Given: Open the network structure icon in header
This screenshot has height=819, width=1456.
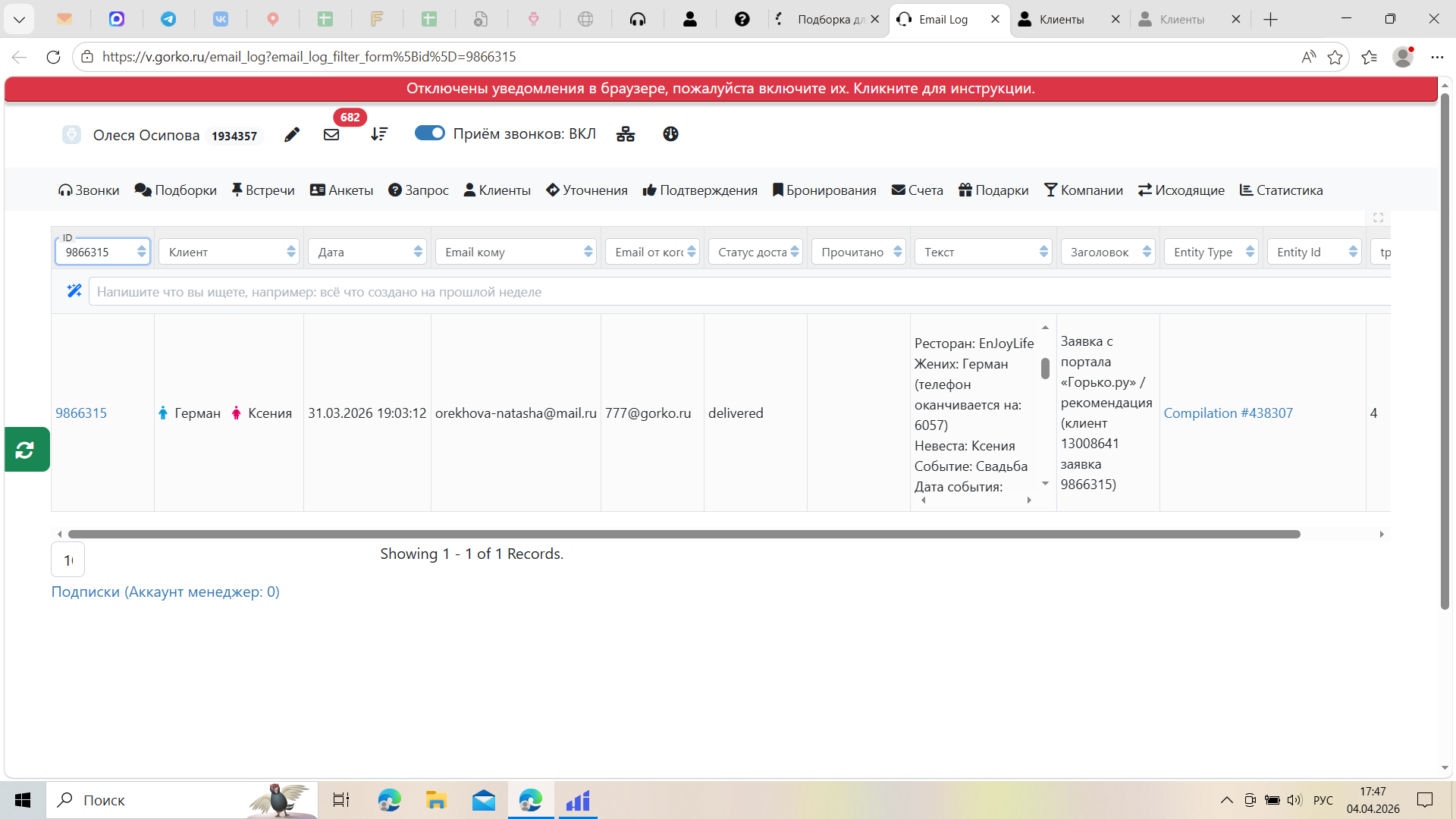Looking at the screenshot, I should [x=626, y=134].
